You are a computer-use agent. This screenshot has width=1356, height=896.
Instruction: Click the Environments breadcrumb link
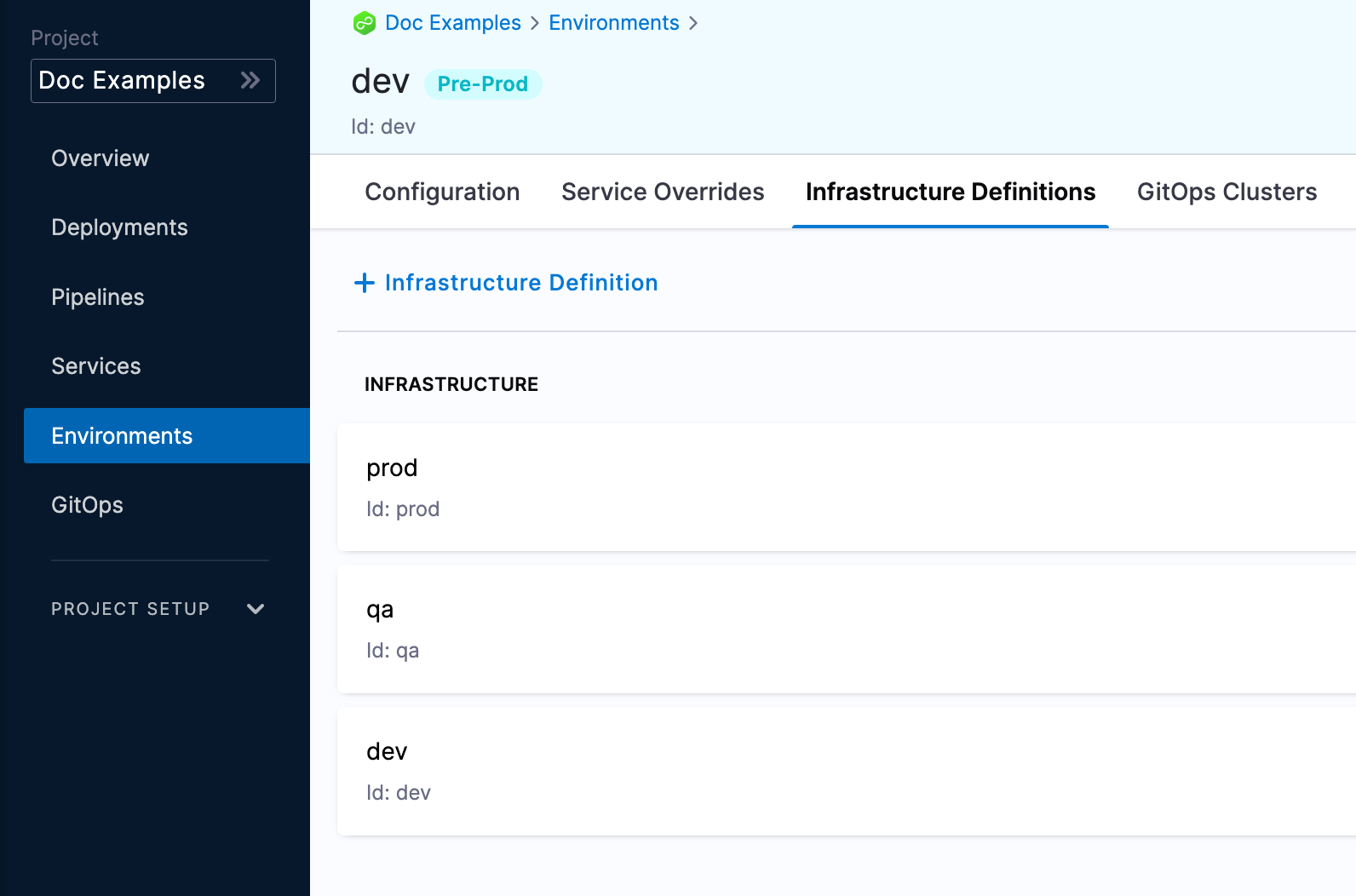pyautogui.click(x=613, y=23)
